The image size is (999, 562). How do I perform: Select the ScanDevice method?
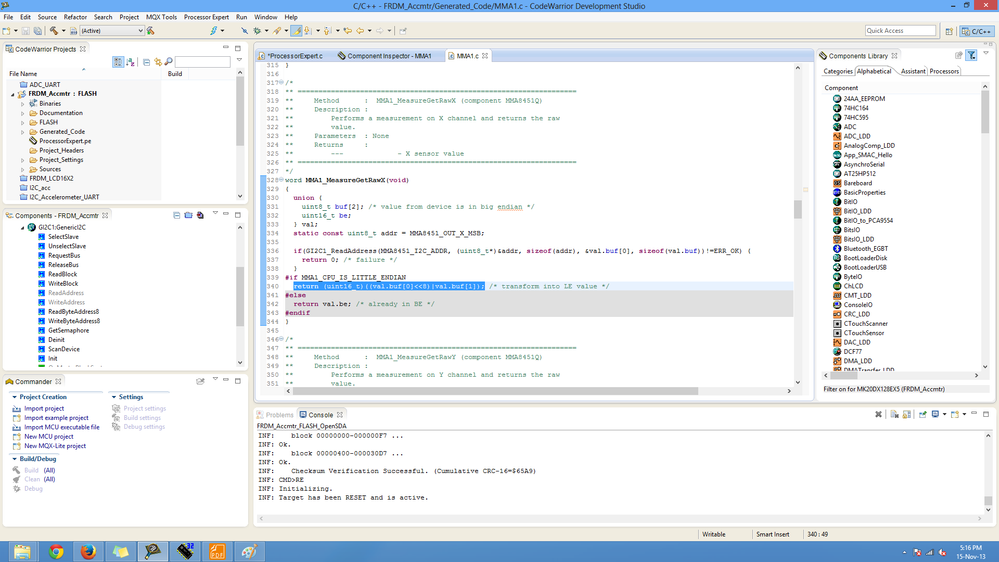pyautogui.click(x=64, y=349)
